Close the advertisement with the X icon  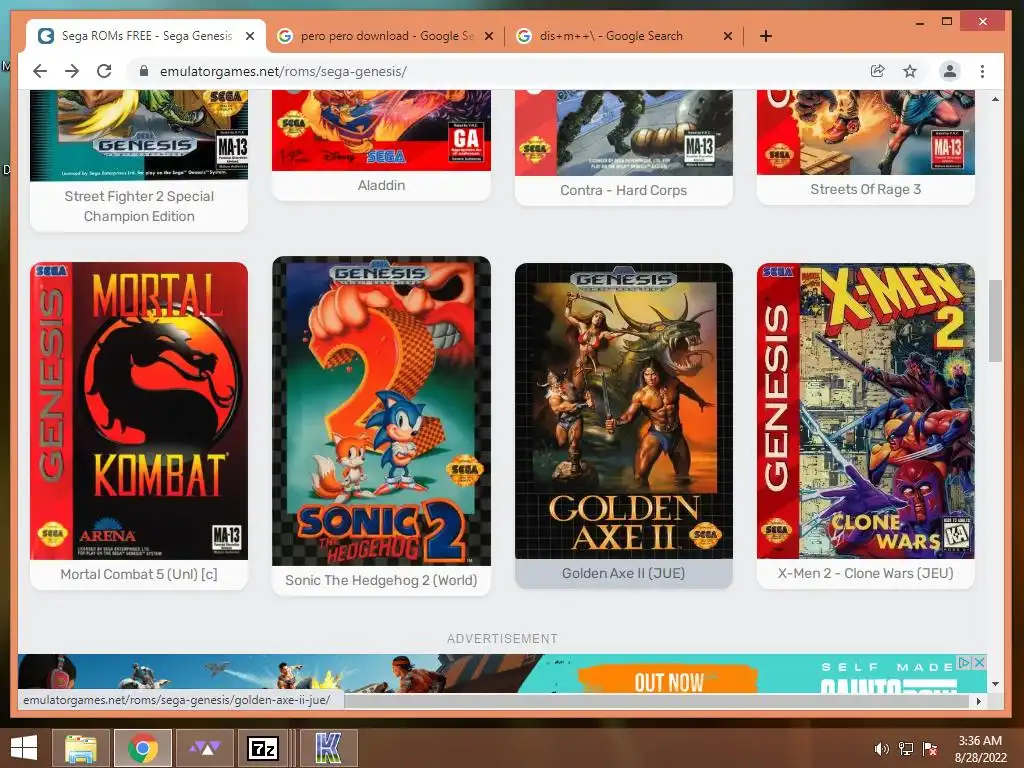click(979, 662)
